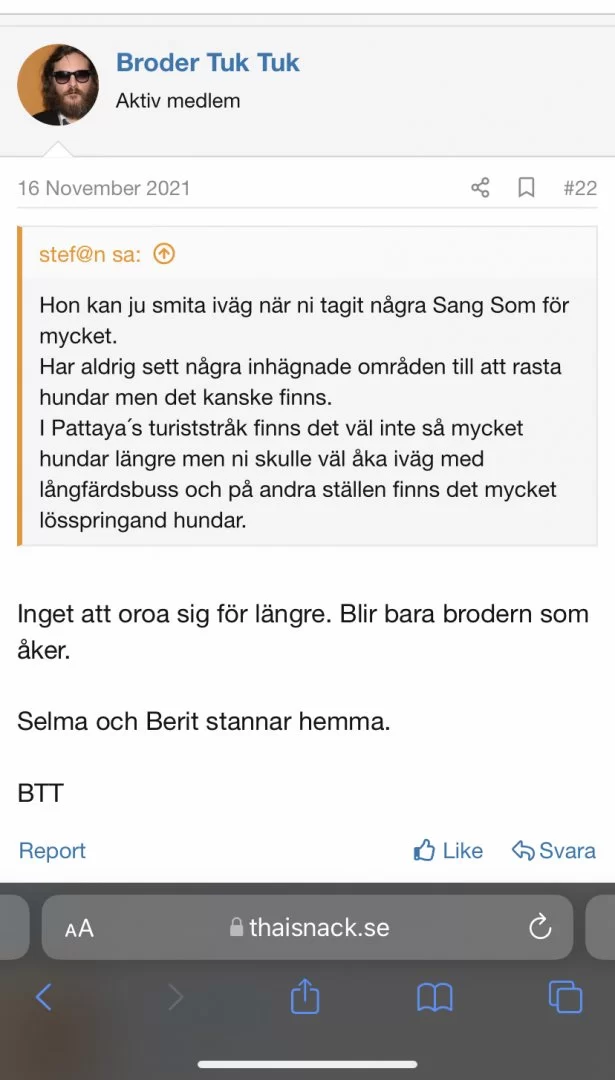Open the Safari aA text size menu
615x1080 pixels.
click(79, 928)
